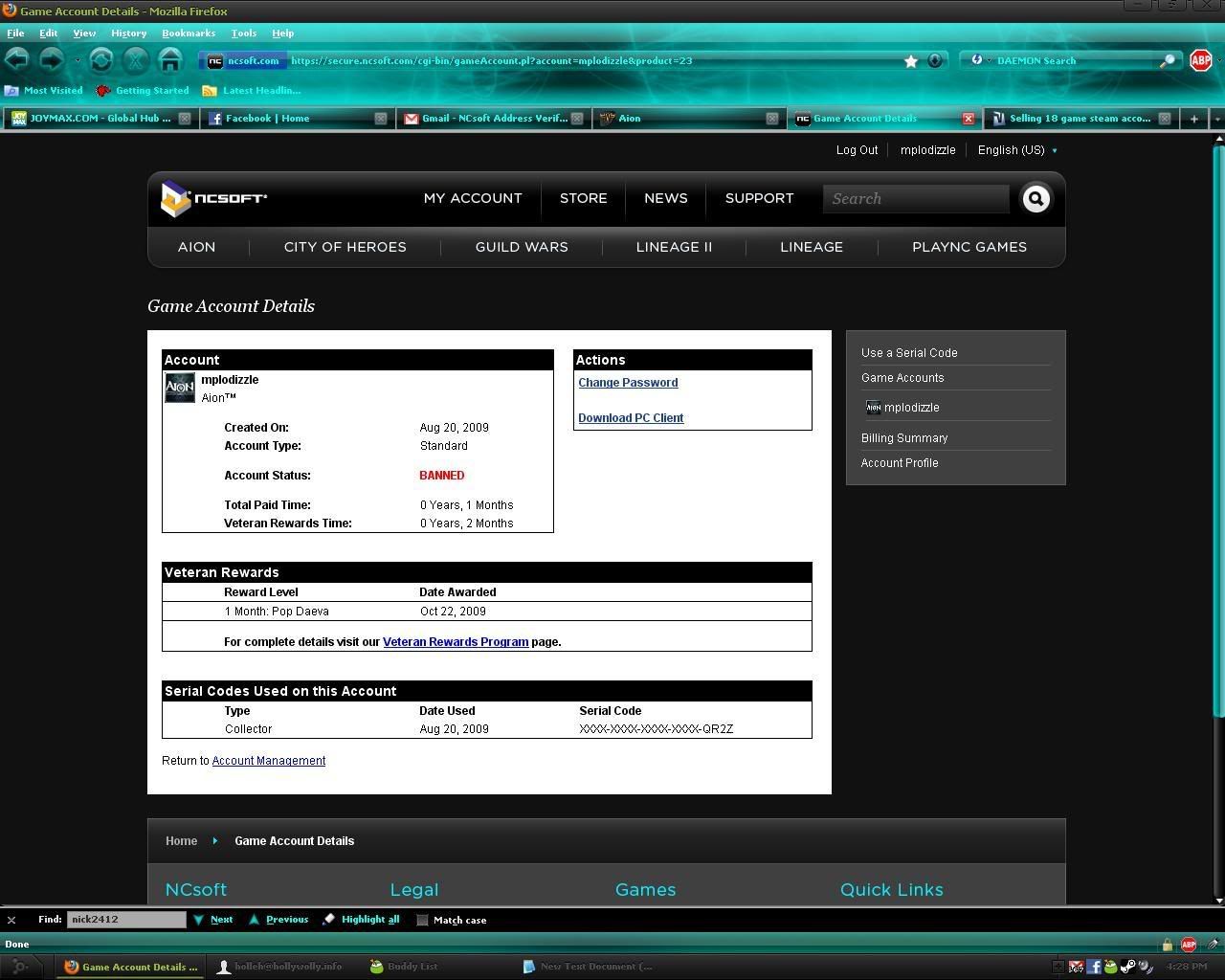Click the Change Password link
Screen dimensions: 1225x980
pyautogui.click(x=628, y=383)
